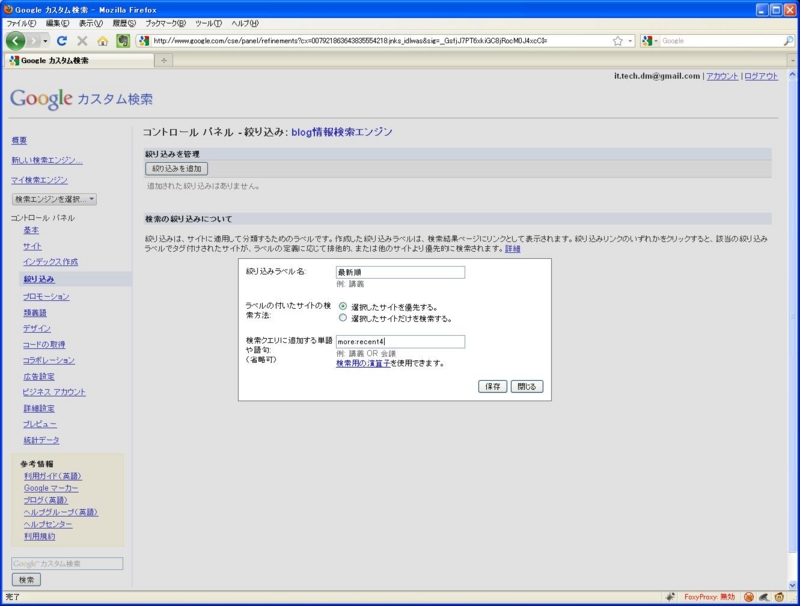Expand the 検索エンジンを選択 dropdown
The height and width of the screenshot is (606, 800).
click(54, 199)
